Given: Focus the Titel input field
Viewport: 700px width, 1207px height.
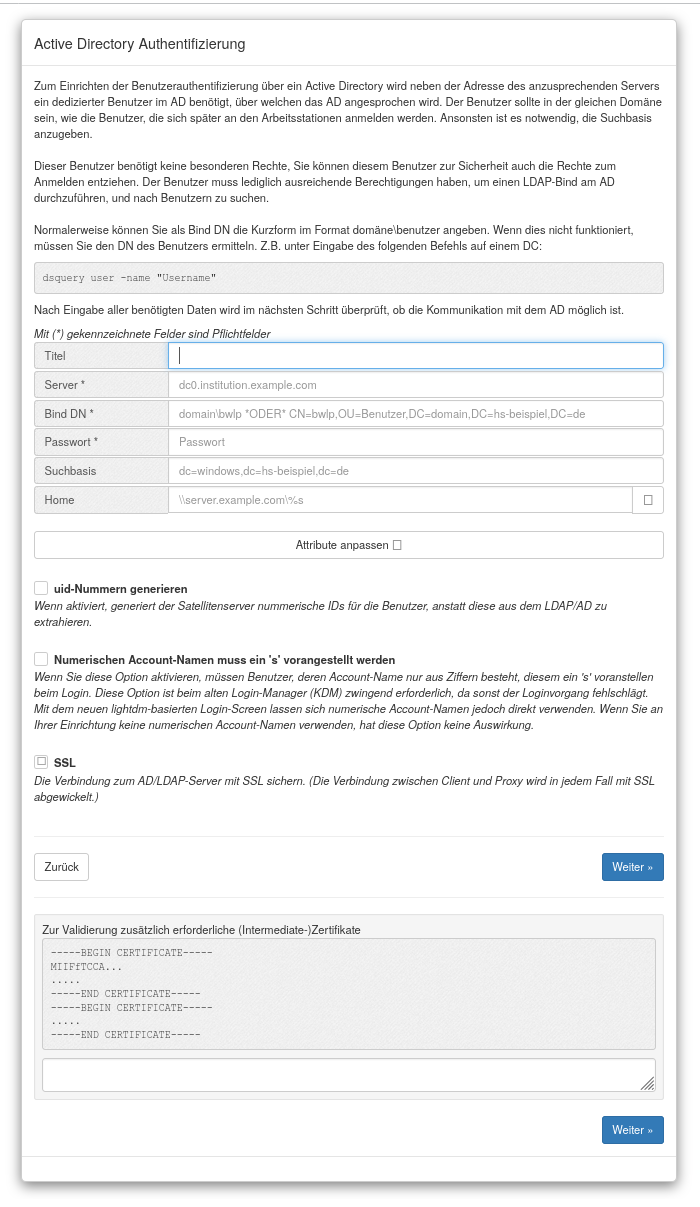Looking at the screenshot, I should pyautogui.click(x=415, y=356).
